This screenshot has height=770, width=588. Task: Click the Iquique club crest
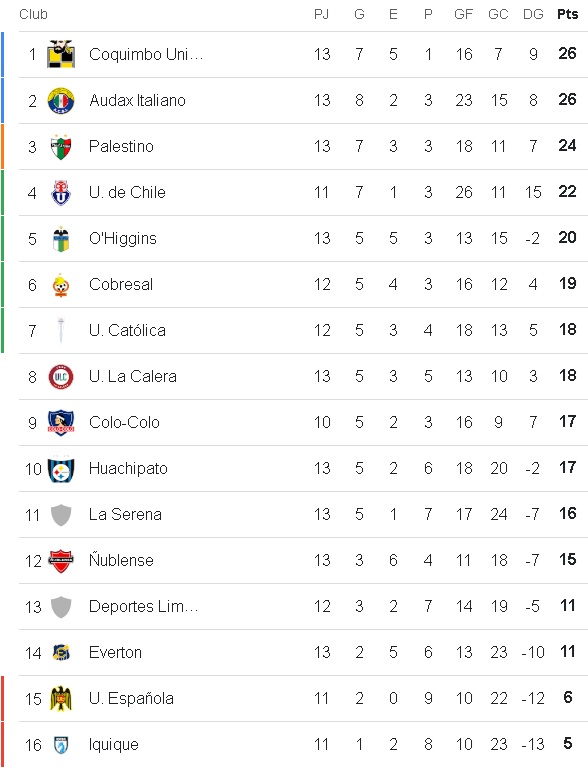pyautogui.click(x=61, y=745)
